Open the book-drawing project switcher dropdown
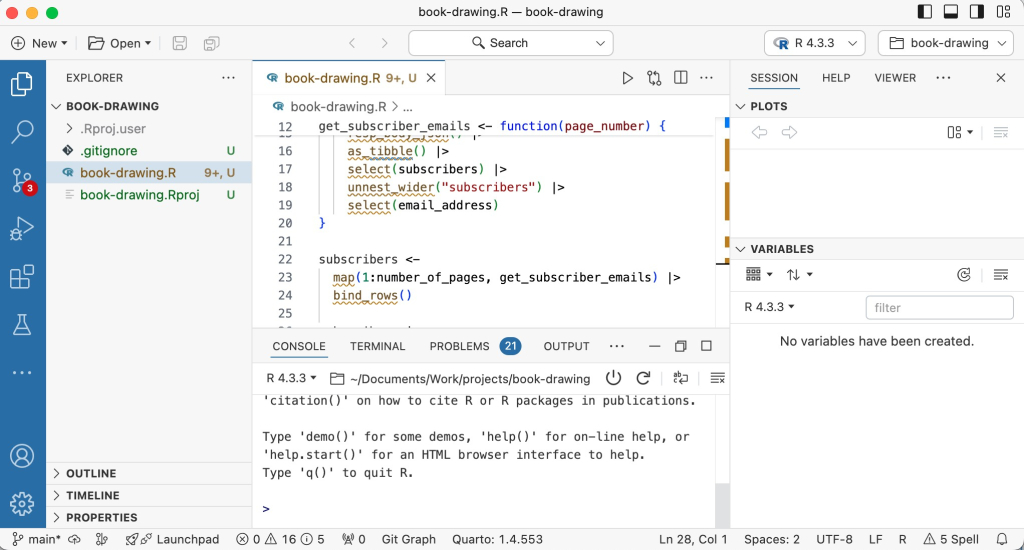Screen dimensions: 1024x550 [946, 43]
